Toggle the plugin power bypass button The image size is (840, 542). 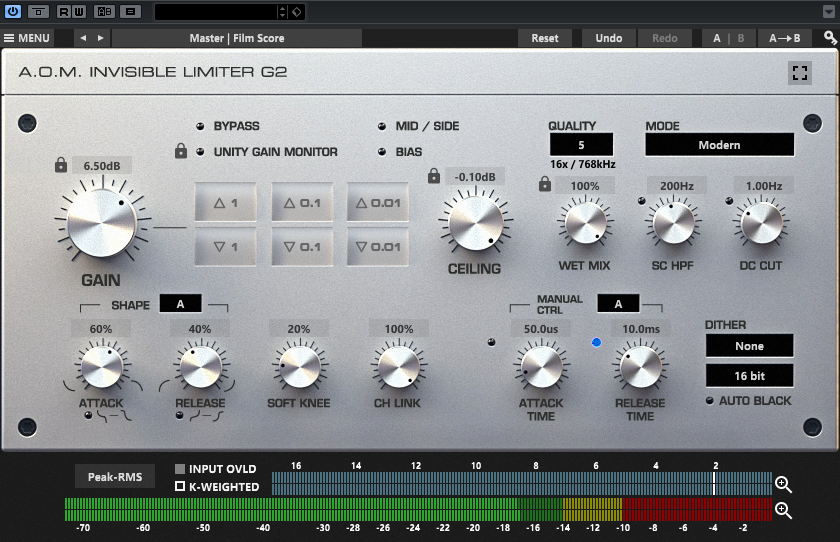[12, 11]
